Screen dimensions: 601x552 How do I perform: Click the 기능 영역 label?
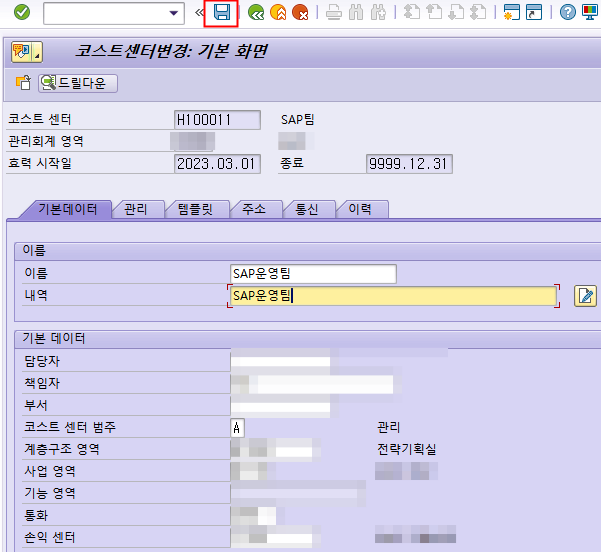click(x=50, y=493)
